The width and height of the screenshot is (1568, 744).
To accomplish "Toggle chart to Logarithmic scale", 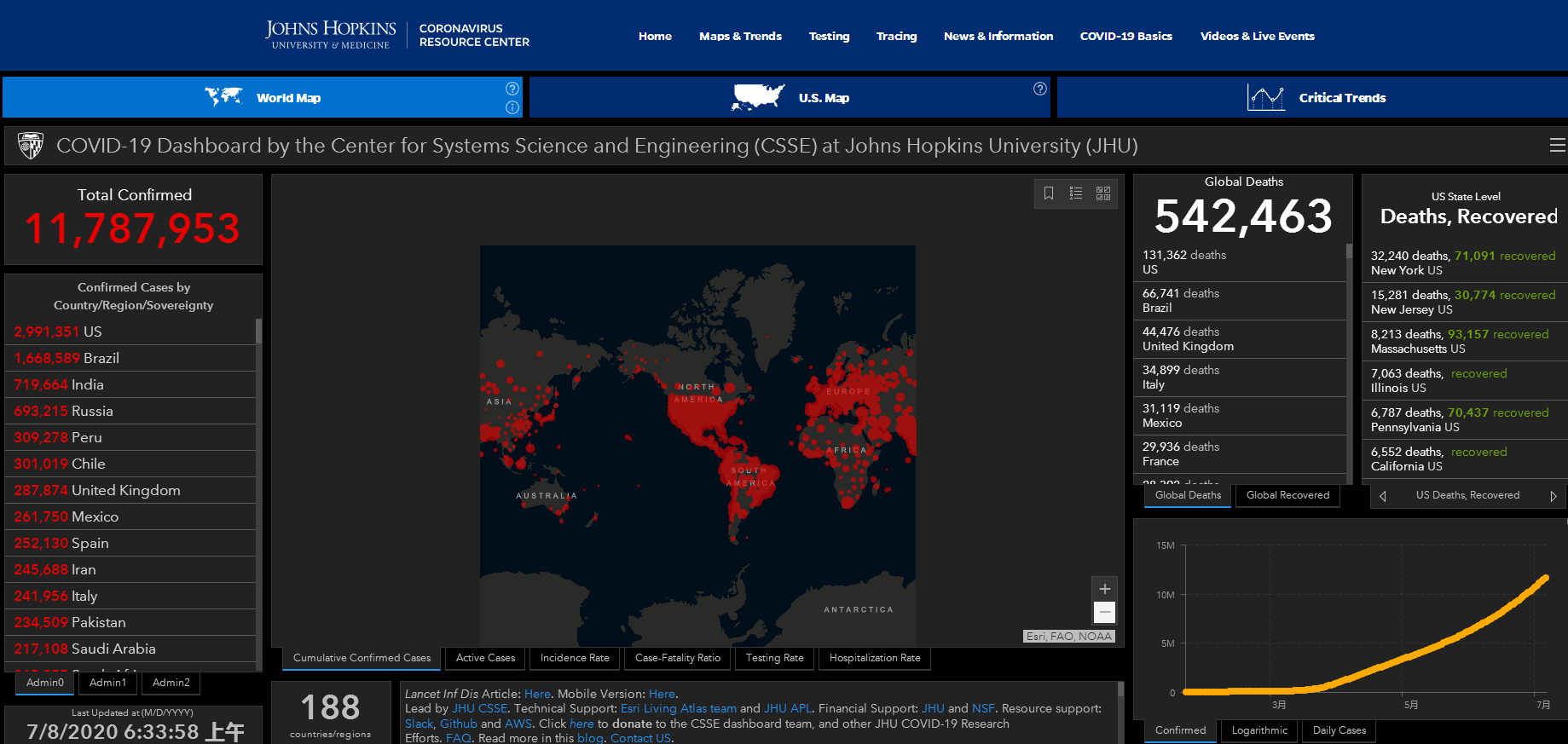I will pos(1259,730).
